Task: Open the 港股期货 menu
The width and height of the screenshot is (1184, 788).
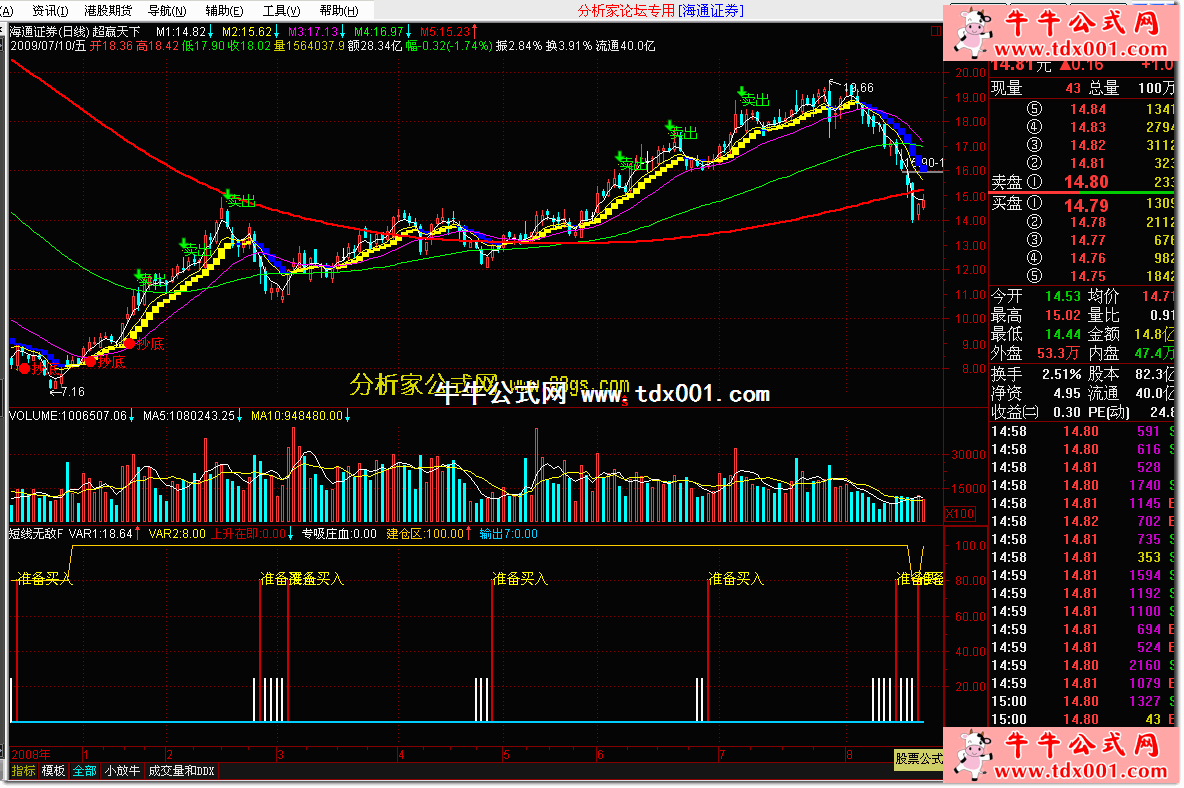Action: point(108,11)
